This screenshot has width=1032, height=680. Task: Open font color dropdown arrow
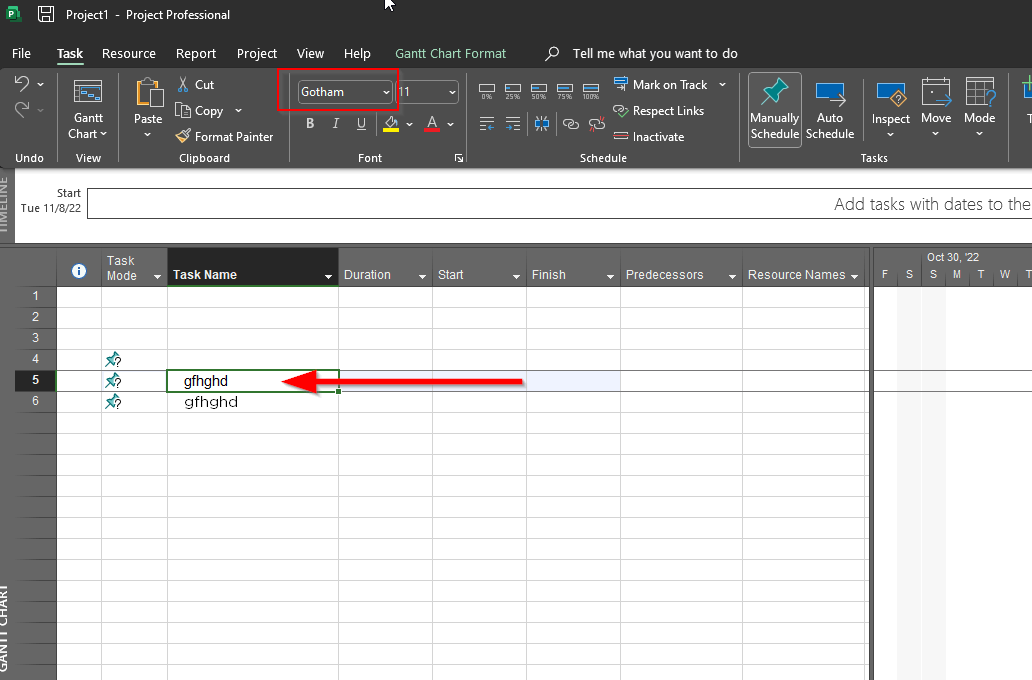pyautogui.click(x=450, y=124)
